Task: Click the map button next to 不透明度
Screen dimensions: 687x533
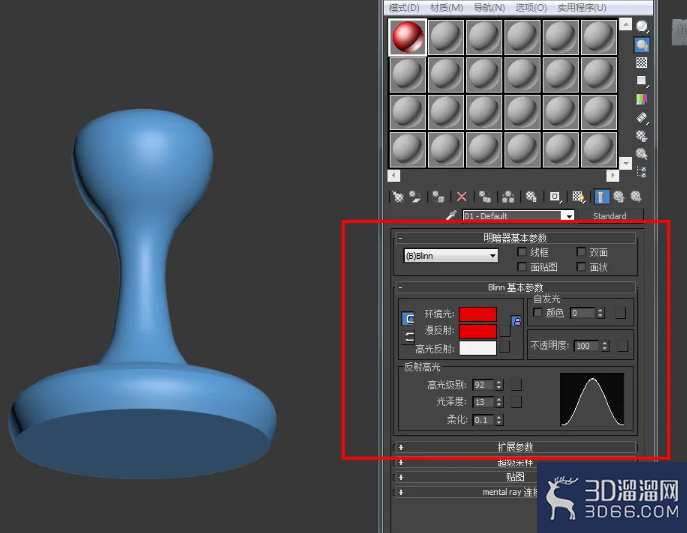Action: click(622, 346)
